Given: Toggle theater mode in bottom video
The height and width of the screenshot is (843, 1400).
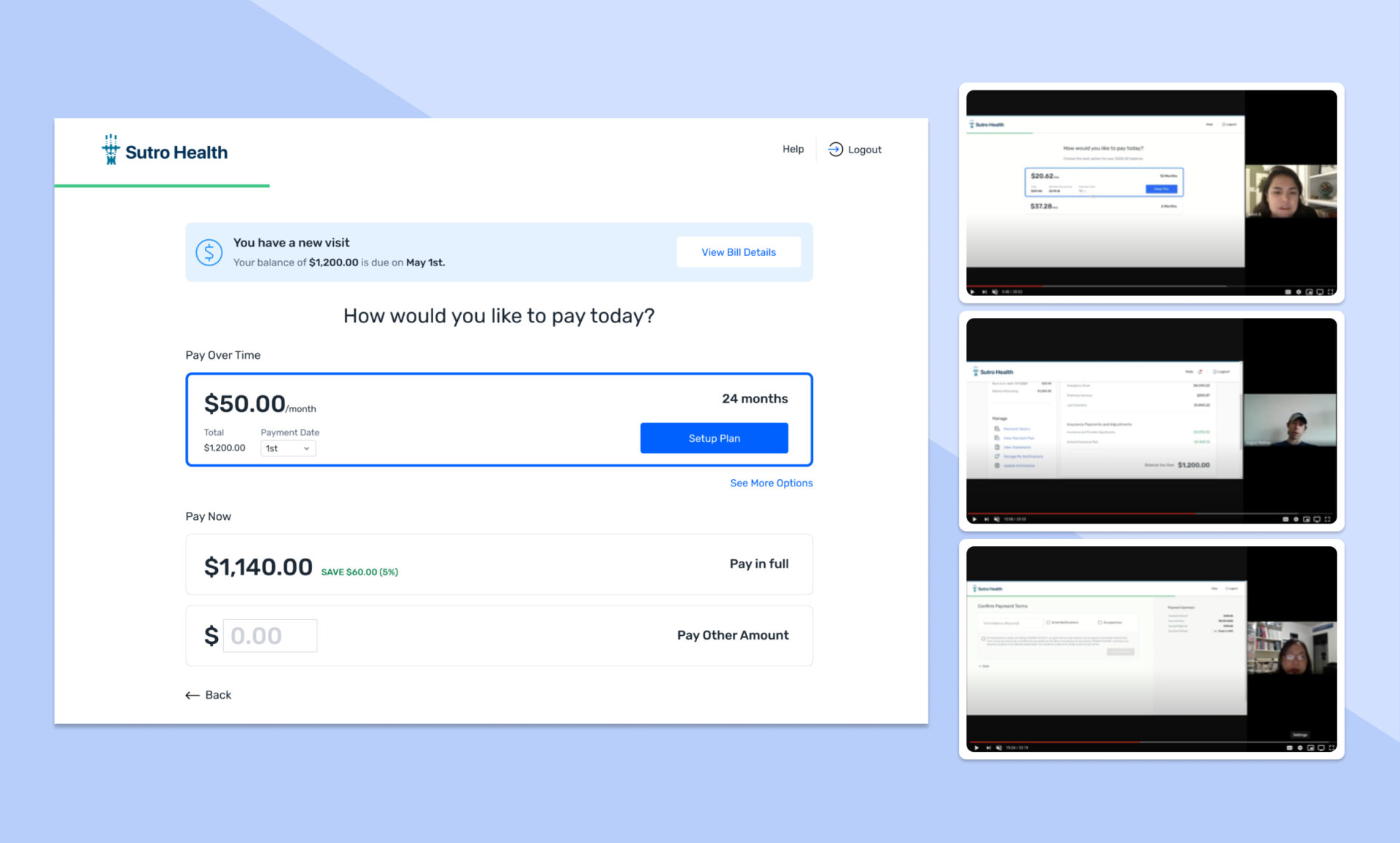Looking at the screenshot, I should pos(1321,747).
